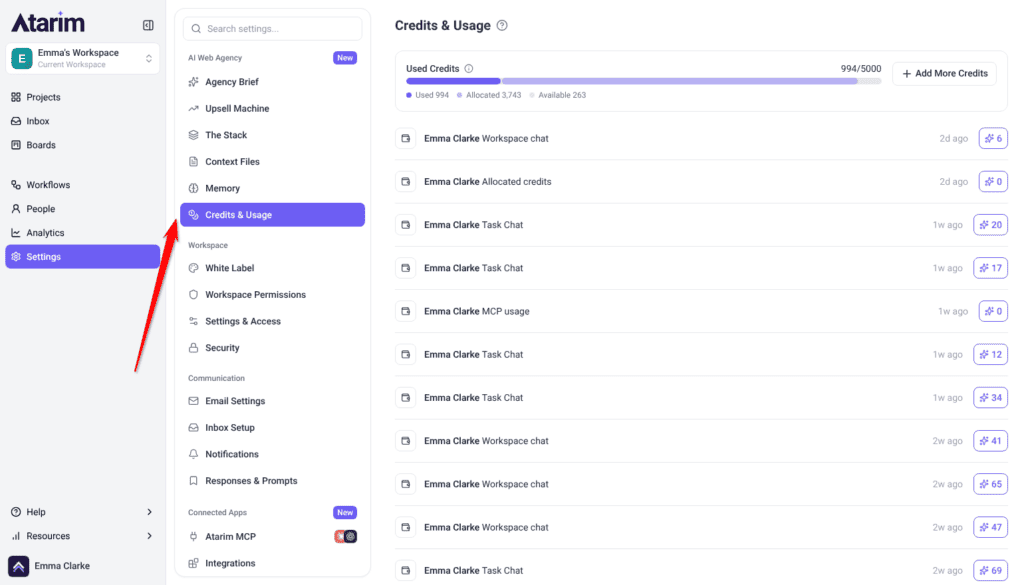Click the icon on MCP usage row

[406, 311]
